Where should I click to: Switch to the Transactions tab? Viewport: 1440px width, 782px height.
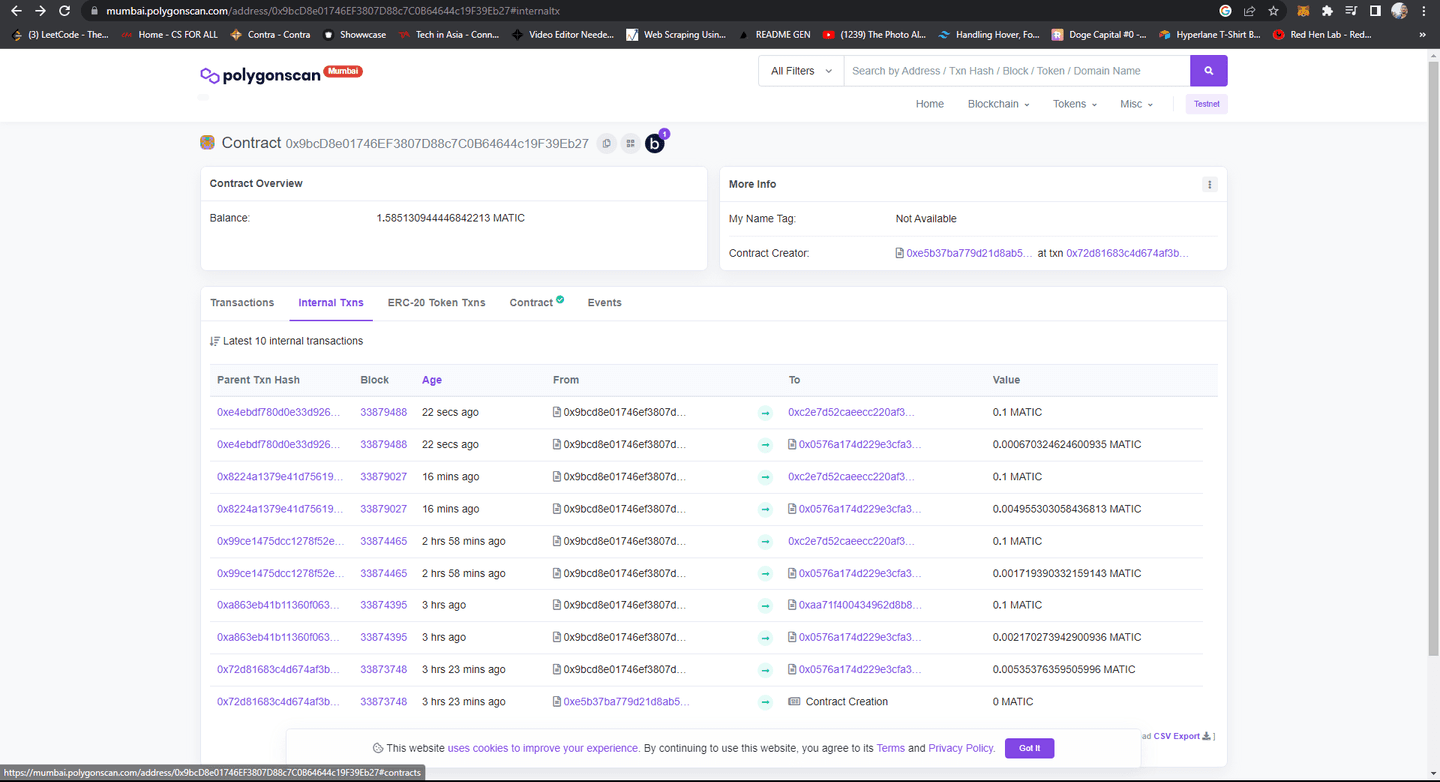coord(242,303)
